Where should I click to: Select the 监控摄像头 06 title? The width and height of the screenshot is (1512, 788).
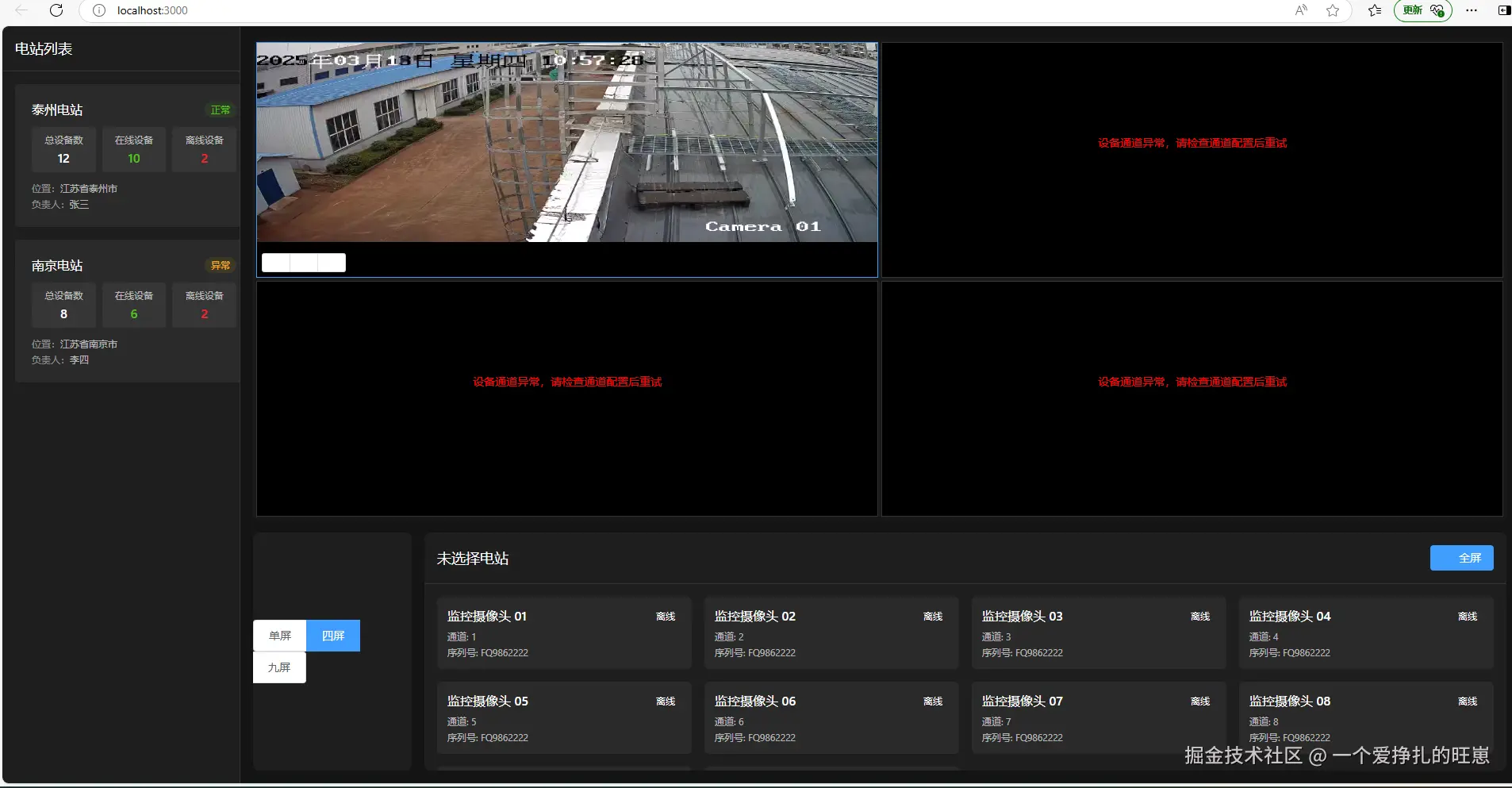pyautogui.click(x=755, y=702)
